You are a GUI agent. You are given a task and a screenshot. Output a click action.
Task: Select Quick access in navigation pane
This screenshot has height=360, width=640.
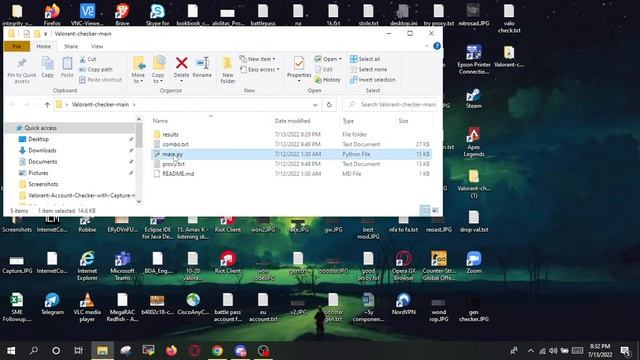(x=40, y=128)
